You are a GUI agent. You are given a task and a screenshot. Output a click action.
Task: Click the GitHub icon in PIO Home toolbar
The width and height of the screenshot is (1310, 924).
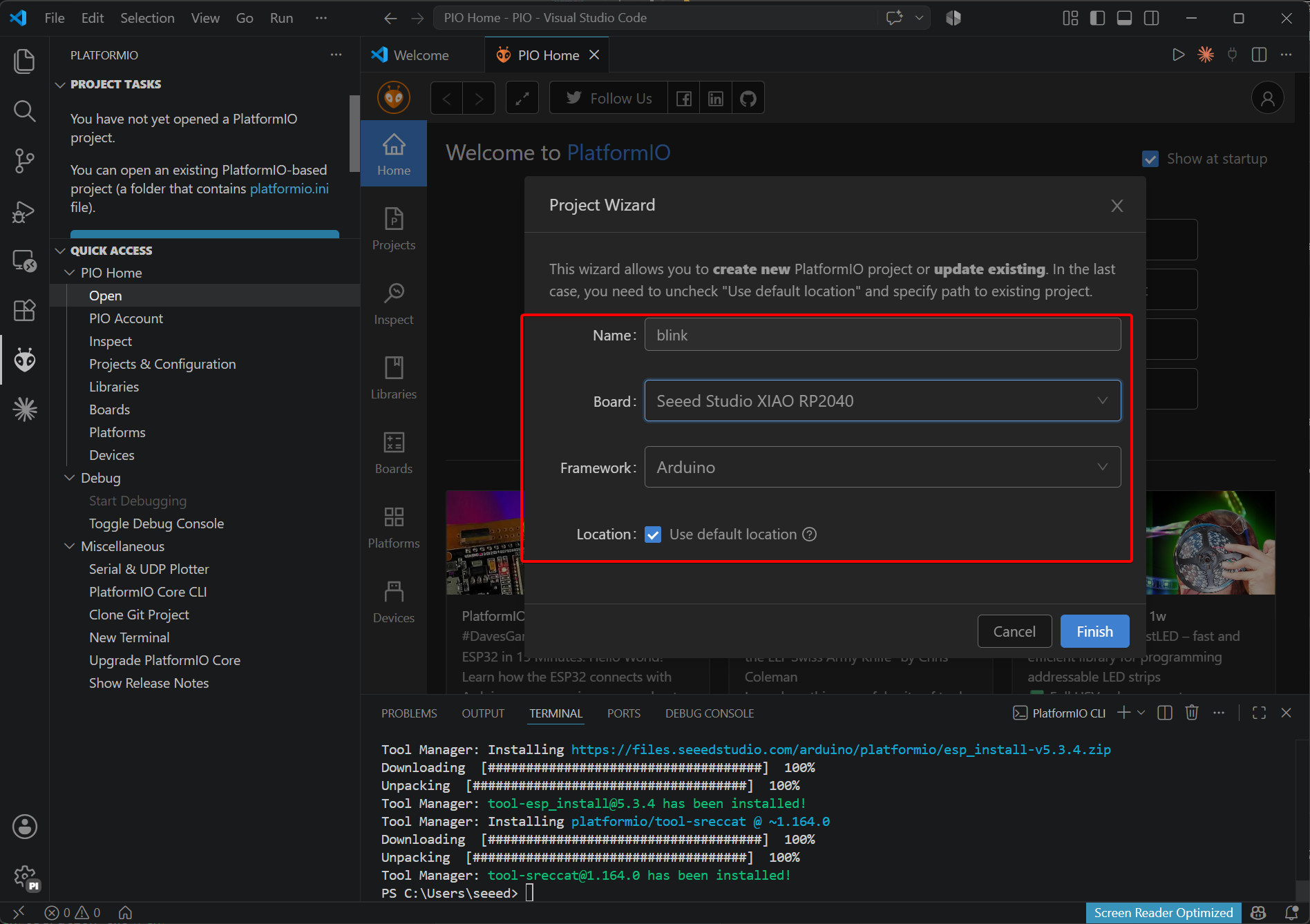pyautogui.click(x=748, y=98)
